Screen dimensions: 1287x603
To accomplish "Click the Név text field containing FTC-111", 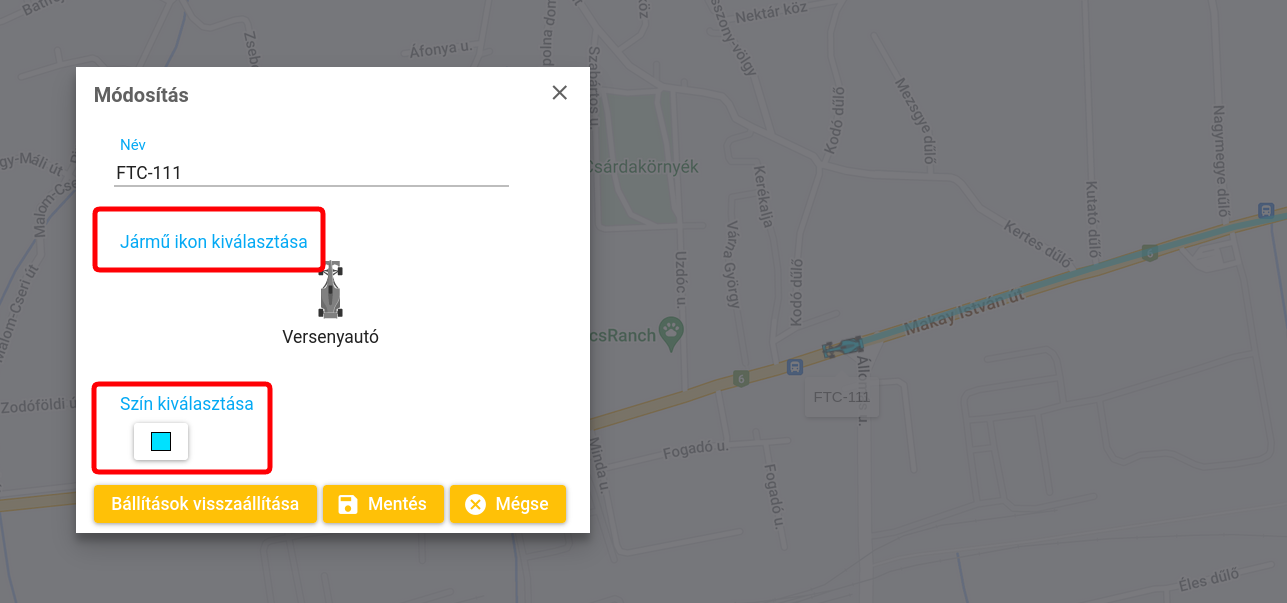I will click(311, 173).
